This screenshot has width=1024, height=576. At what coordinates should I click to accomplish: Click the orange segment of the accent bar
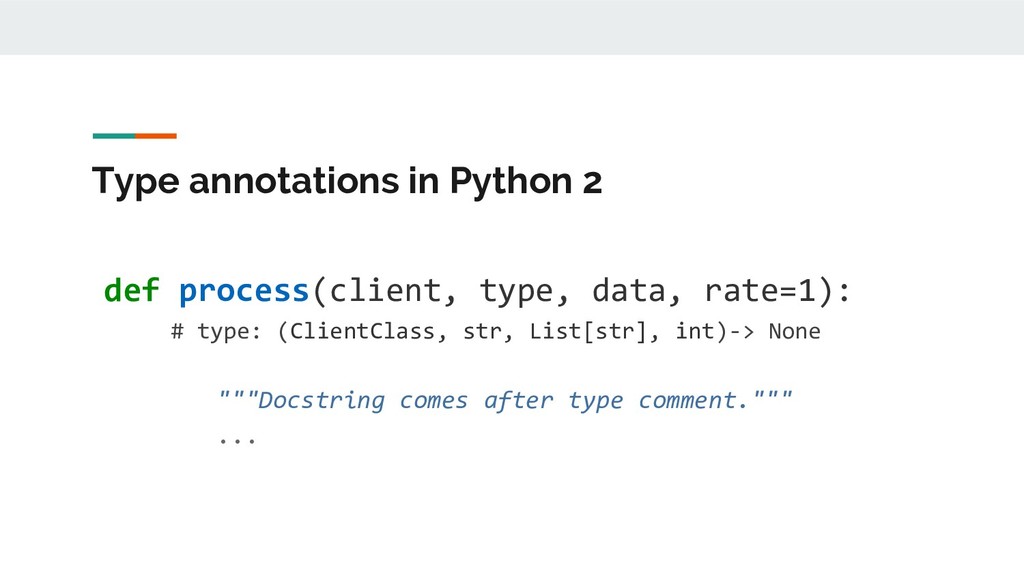(x=156, y=135)
